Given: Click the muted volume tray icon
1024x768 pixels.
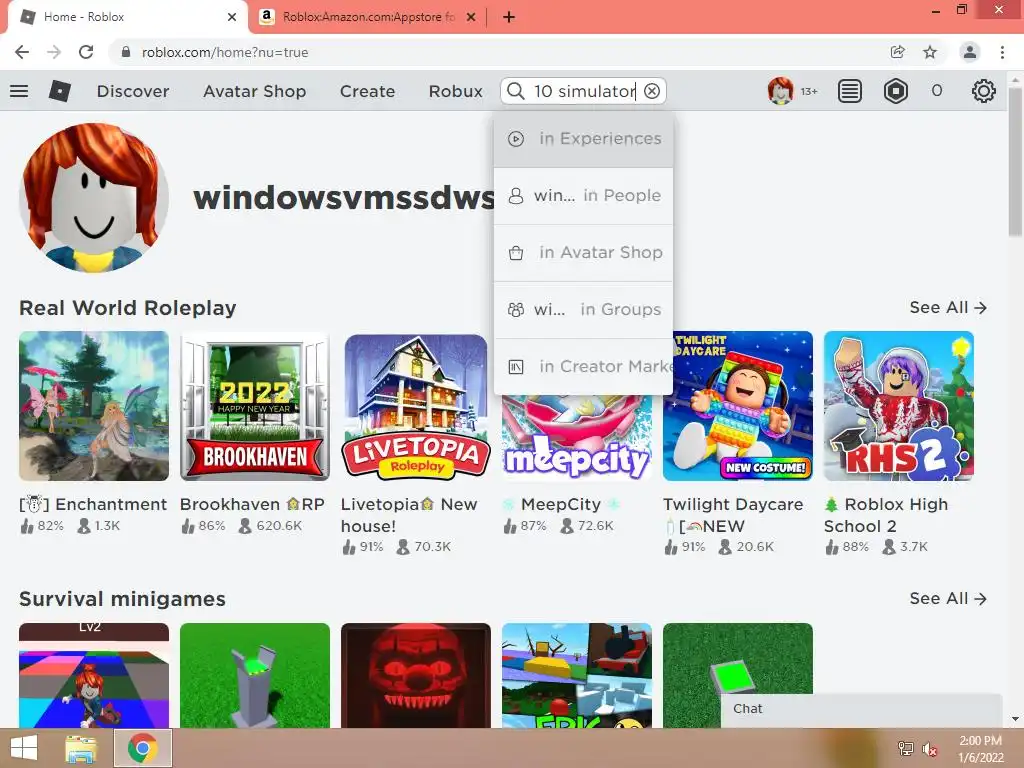Looking at the screenshot, I should click(x=929, y=749).
